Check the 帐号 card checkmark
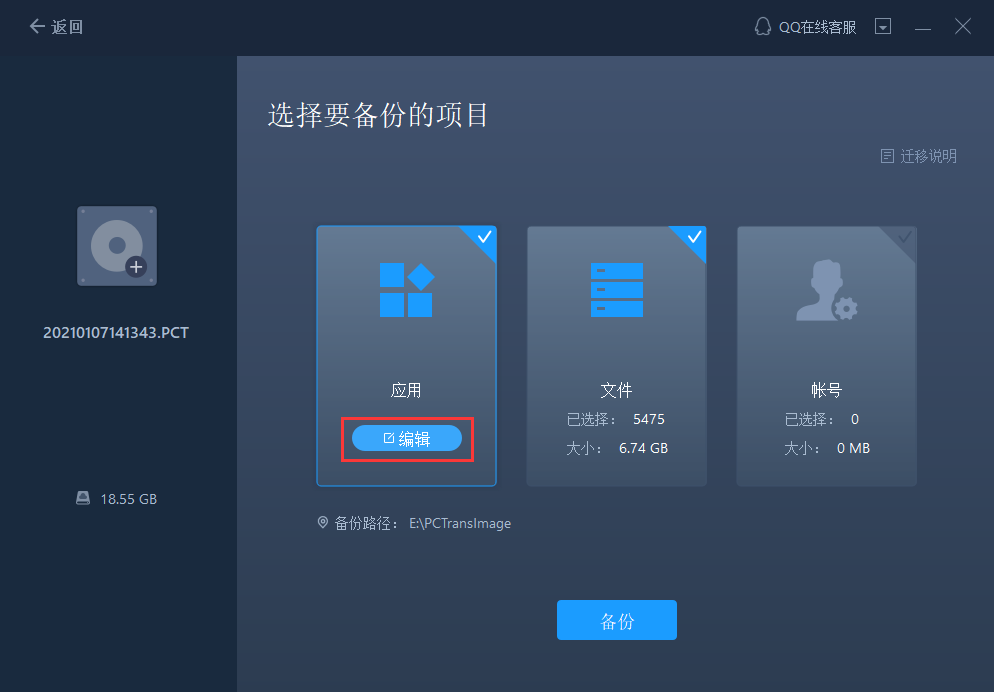Image resolution: width=994 pixels, height=692 pixels. click(904, 238)
